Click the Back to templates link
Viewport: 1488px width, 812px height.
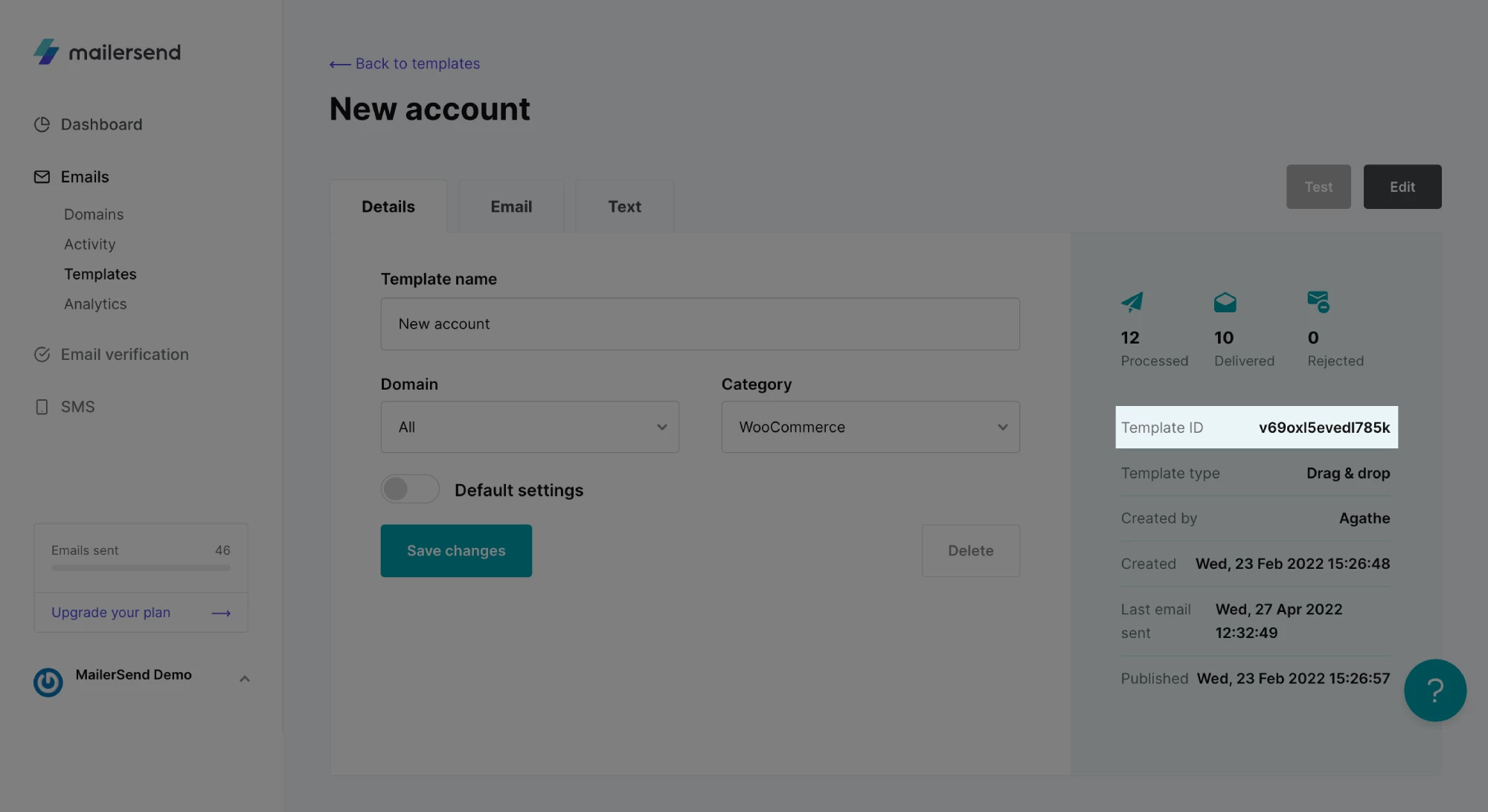point(405,63)
